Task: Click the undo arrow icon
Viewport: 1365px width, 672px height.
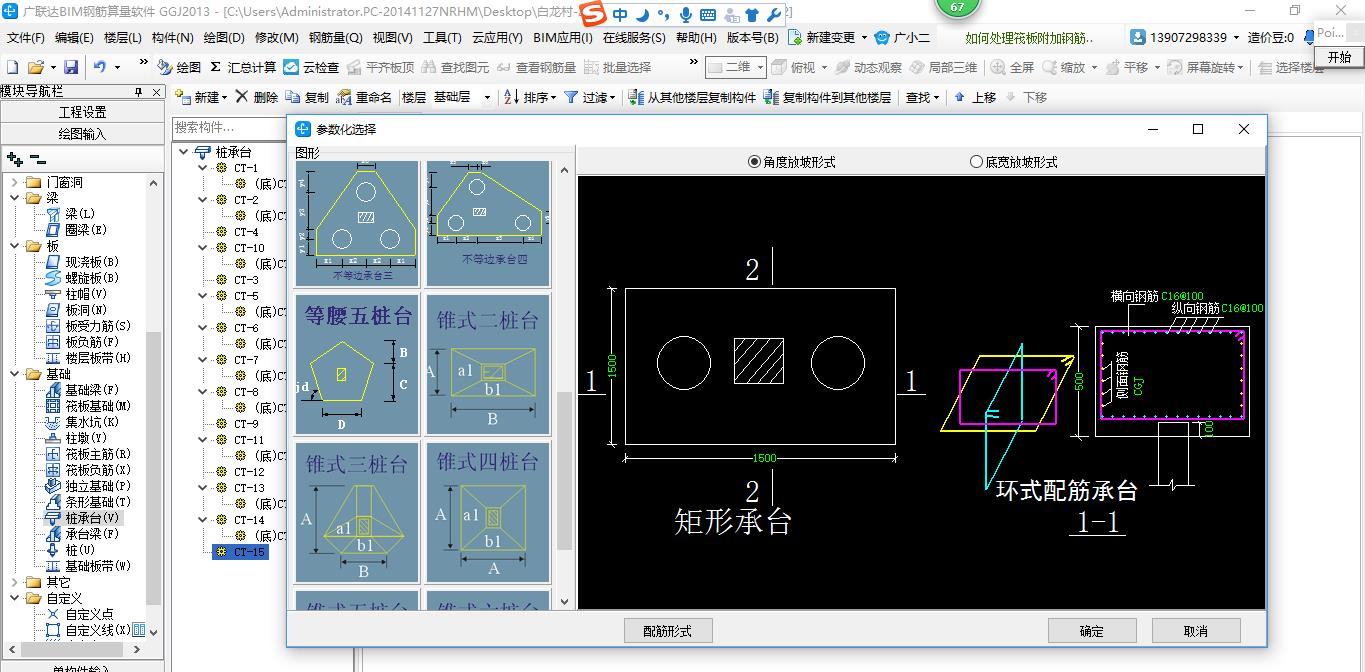Action: (x=100, y=67)
